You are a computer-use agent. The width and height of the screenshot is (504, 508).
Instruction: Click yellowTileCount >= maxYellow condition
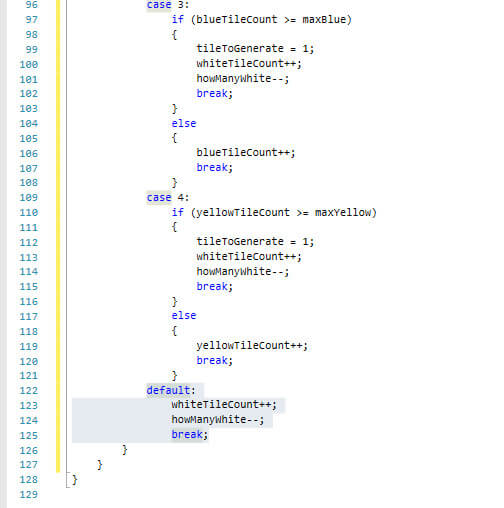(x=284, y=213)
